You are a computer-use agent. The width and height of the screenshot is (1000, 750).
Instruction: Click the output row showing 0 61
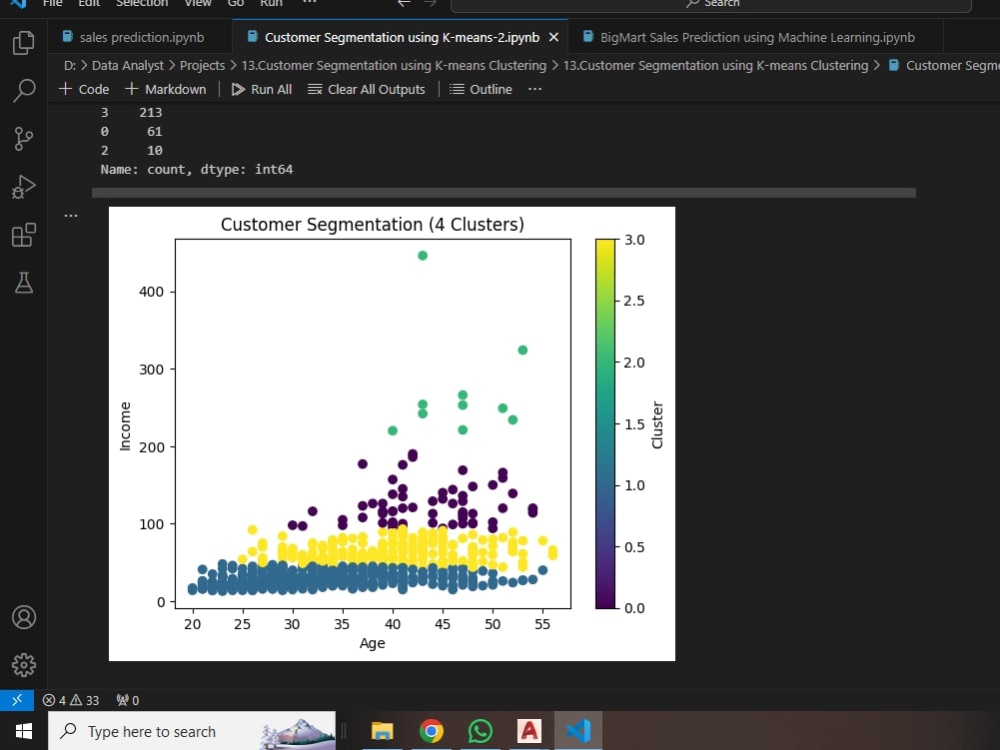tap(131, 131)
